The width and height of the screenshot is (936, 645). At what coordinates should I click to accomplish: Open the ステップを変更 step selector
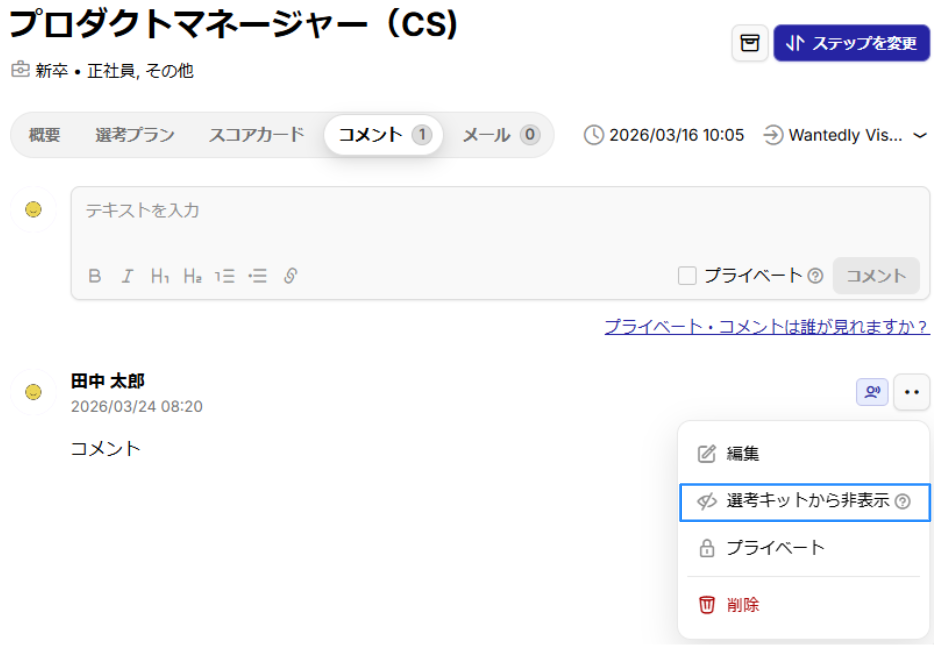point(851,43)
